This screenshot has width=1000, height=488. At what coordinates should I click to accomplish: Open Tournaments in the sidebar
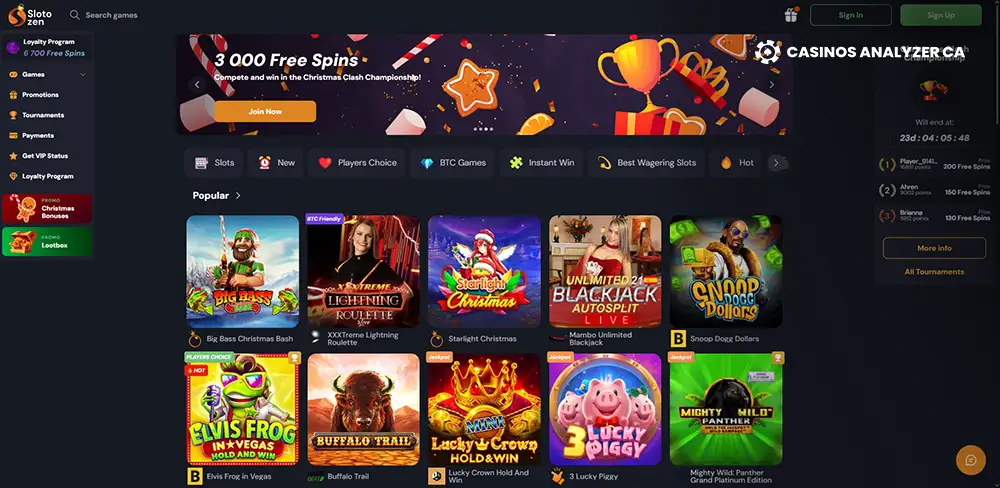(42, 115)
